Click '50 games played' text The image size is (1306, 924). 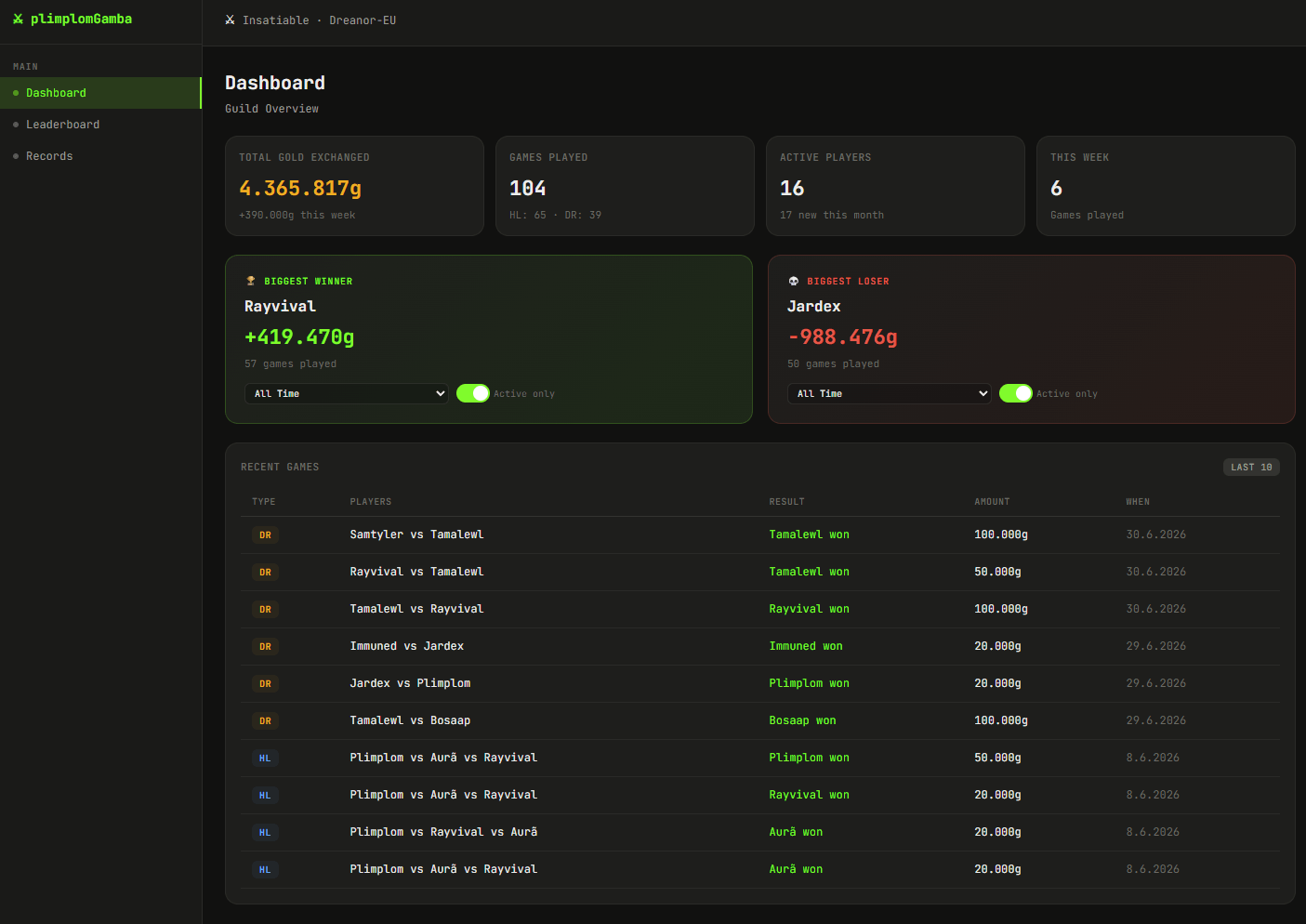[833, 363]
